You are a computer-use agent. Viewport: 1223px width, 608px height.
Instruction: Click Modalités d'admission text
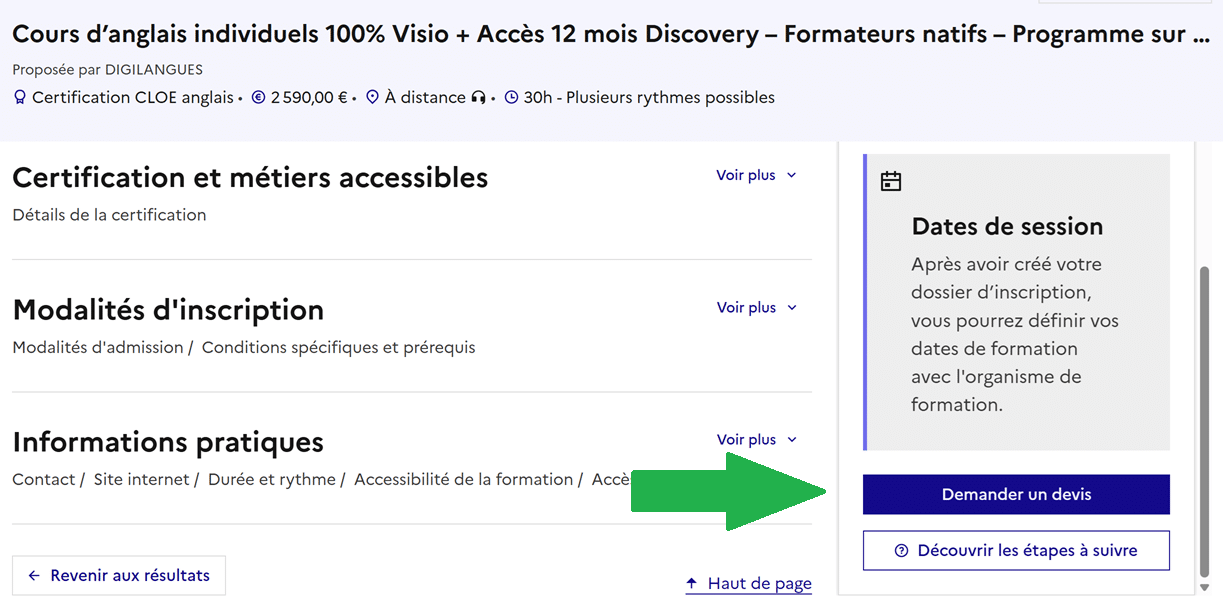(x=98, y=348)
